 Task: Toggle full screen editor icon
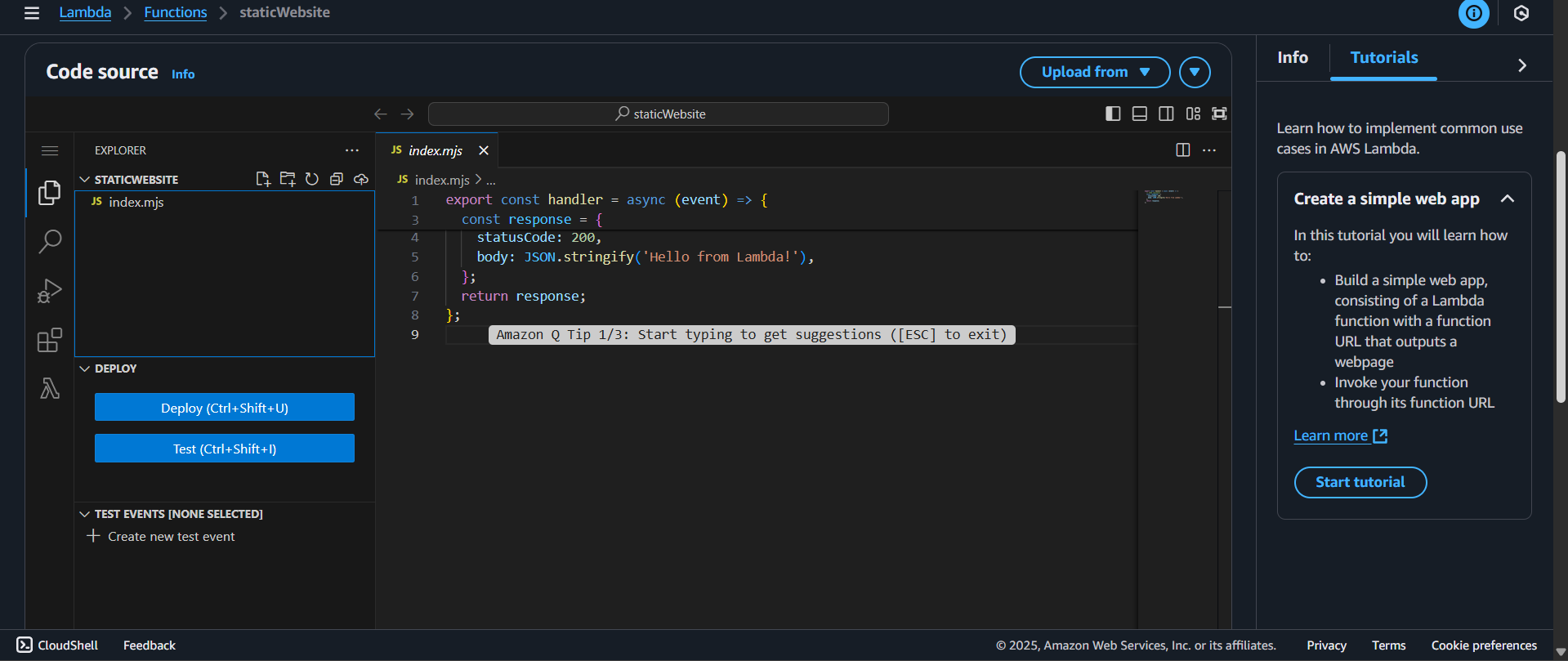pyautogui.click(x=1220, y=114)
